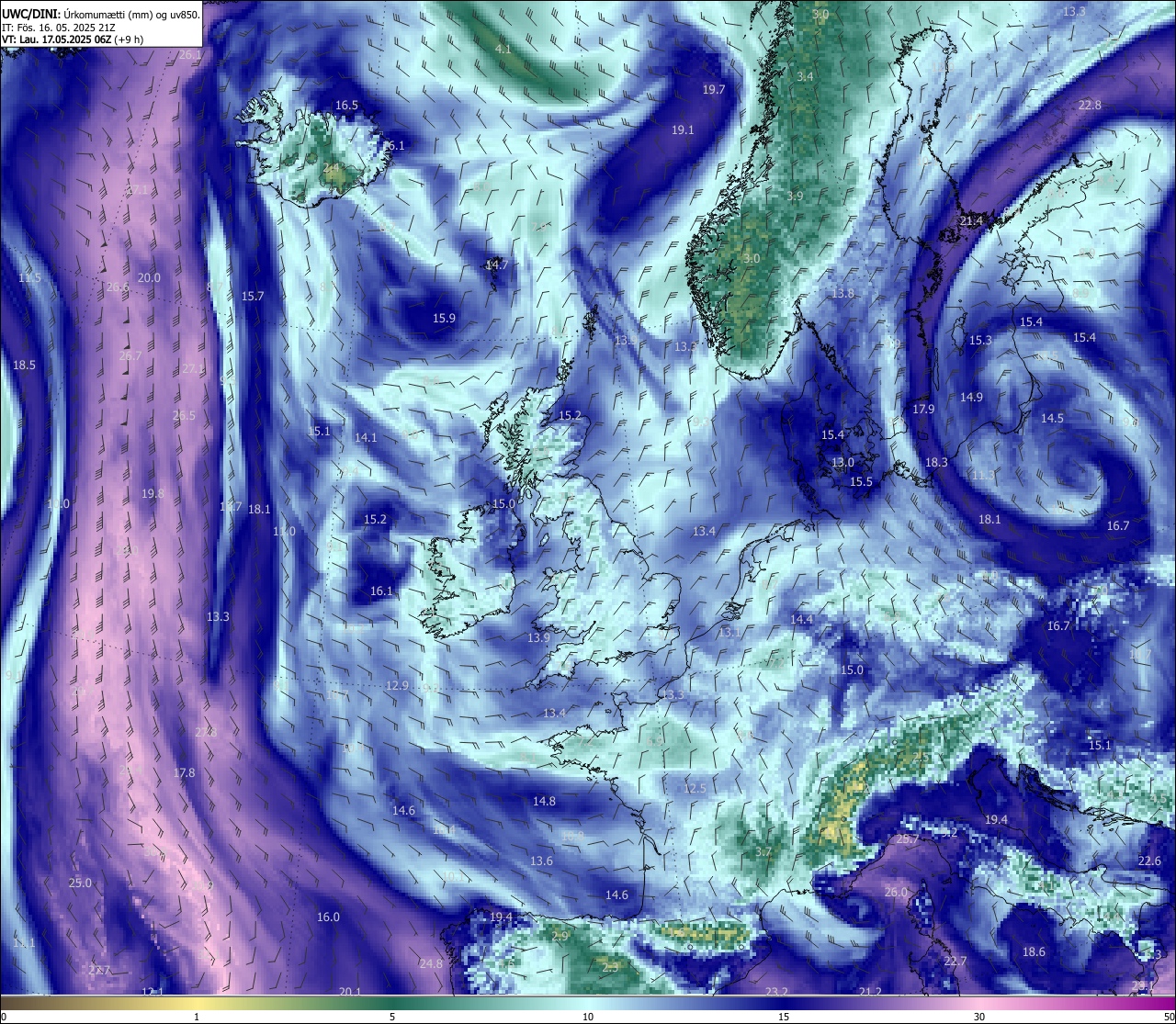Click the colour scale tick label 5
Screen dimensions: 1176x1024
click(x=392, y=1017)
